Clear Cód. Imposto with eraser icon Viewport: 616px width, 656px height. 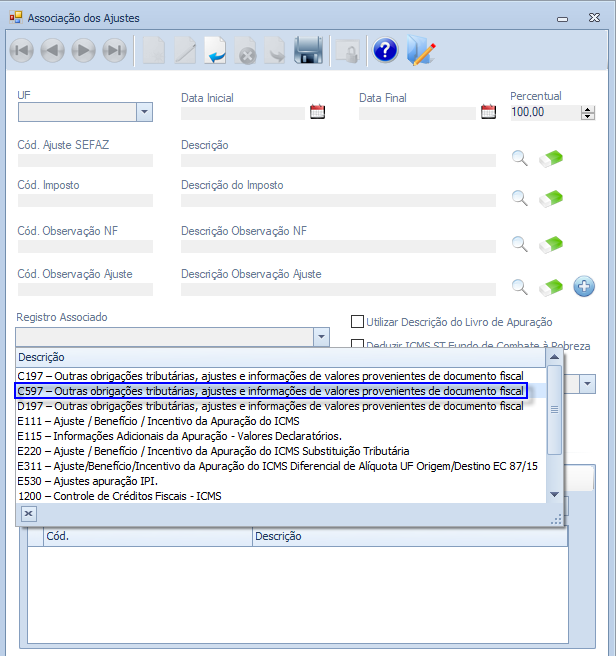(x=551, y=199)
